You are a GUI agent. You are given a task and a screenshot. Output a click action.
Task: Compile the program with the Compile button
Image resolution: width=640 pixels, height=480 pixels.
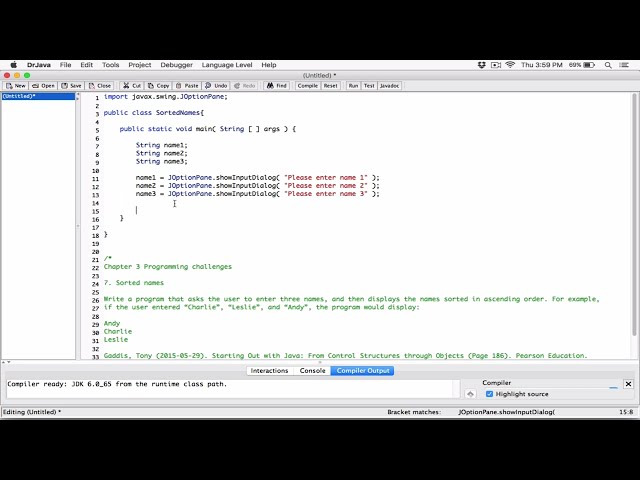point(308,86)
